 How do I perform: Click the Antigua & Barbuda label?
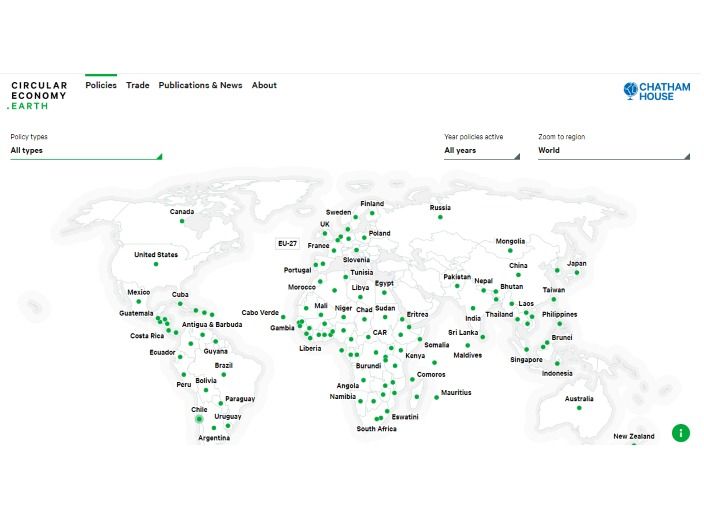(212, 325)
